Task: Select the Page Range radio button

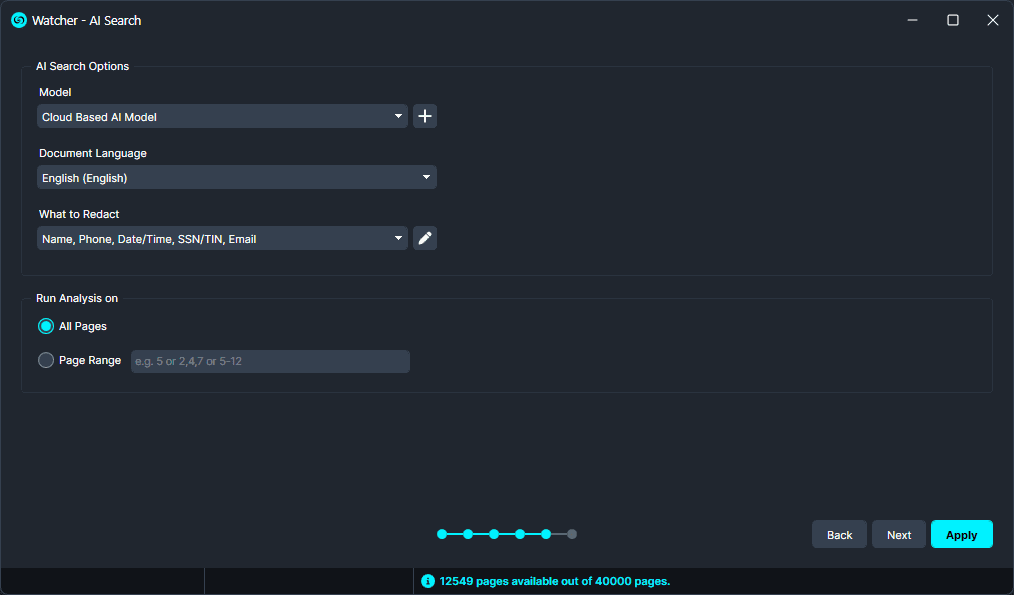Action: pyautogui.click(x=46, y=360)
